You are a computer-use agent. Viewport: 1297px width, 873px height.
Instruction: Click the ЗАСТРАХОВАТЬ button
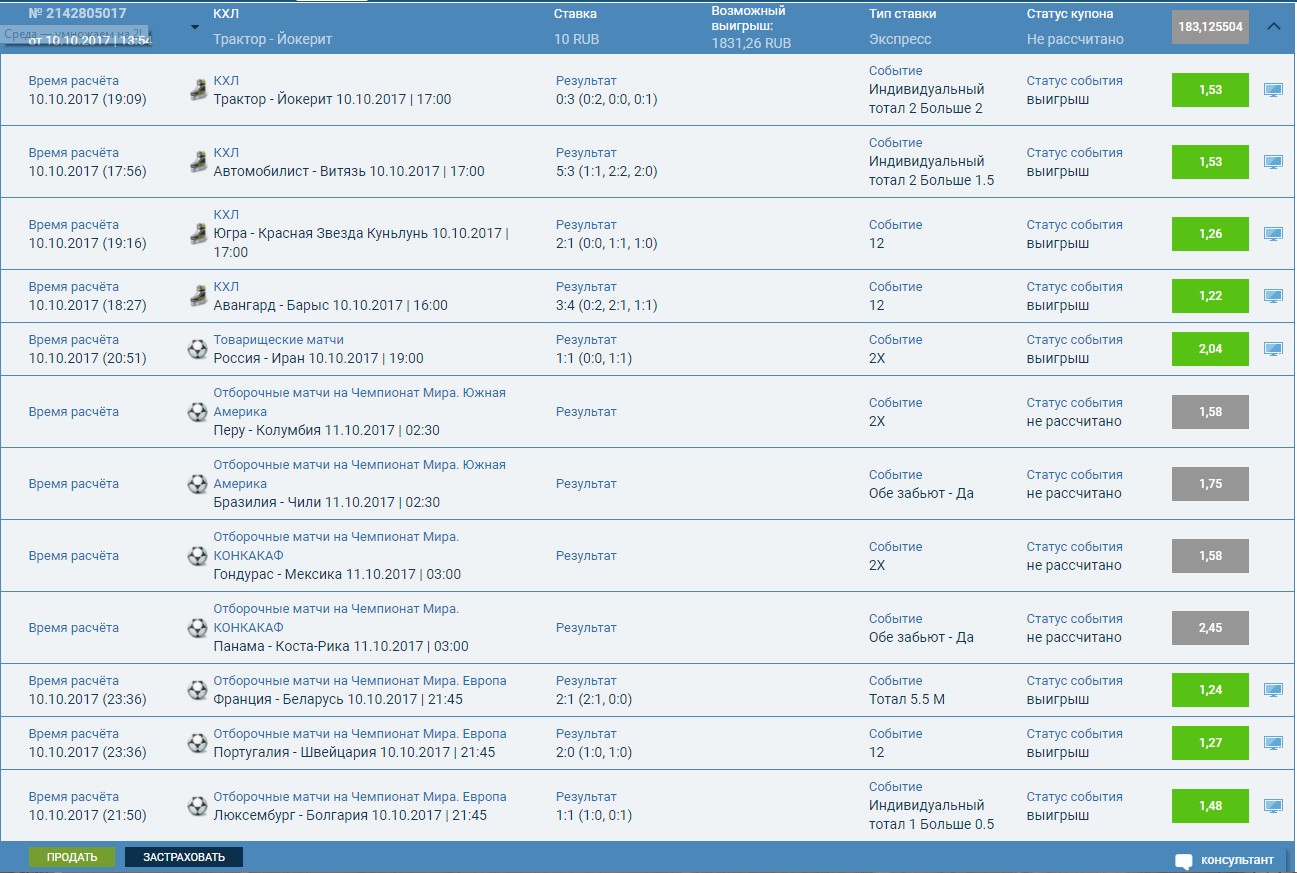pyautogui.click(x=183, y=856)
